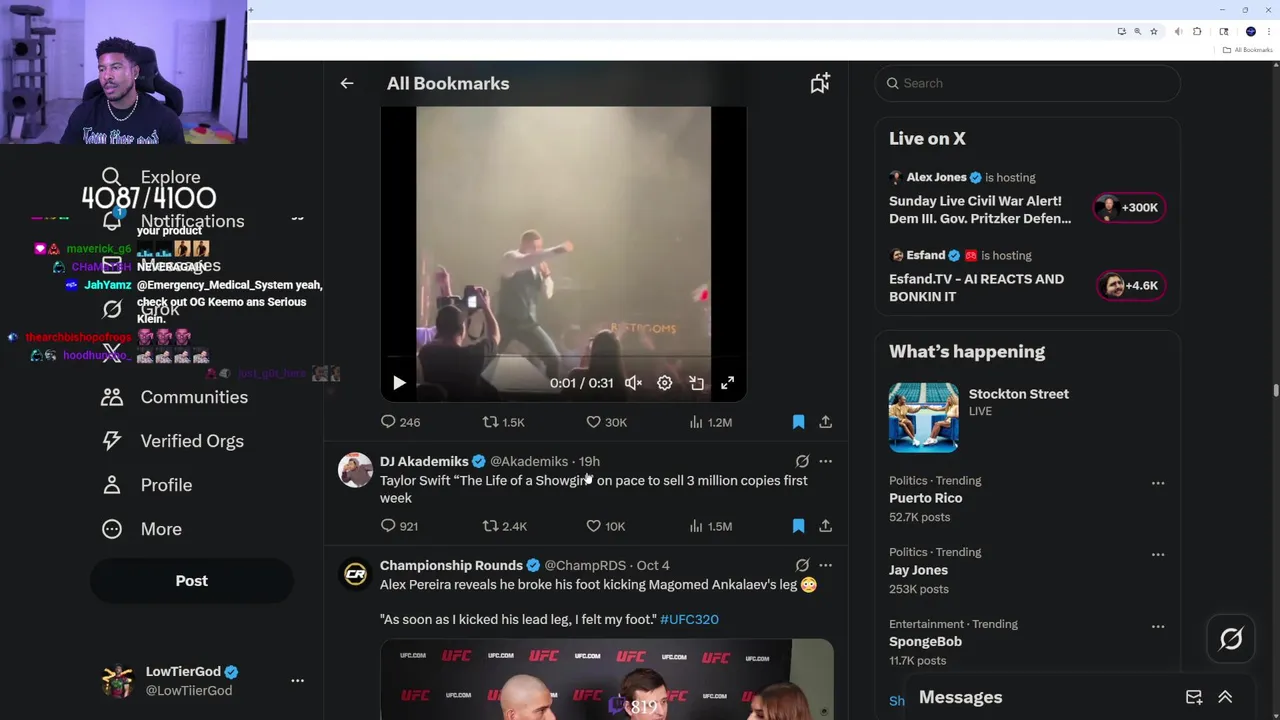The image size is (1280, 720).
Task: Unbookmark the DJ Akademiks post
Action: [798, 526]
